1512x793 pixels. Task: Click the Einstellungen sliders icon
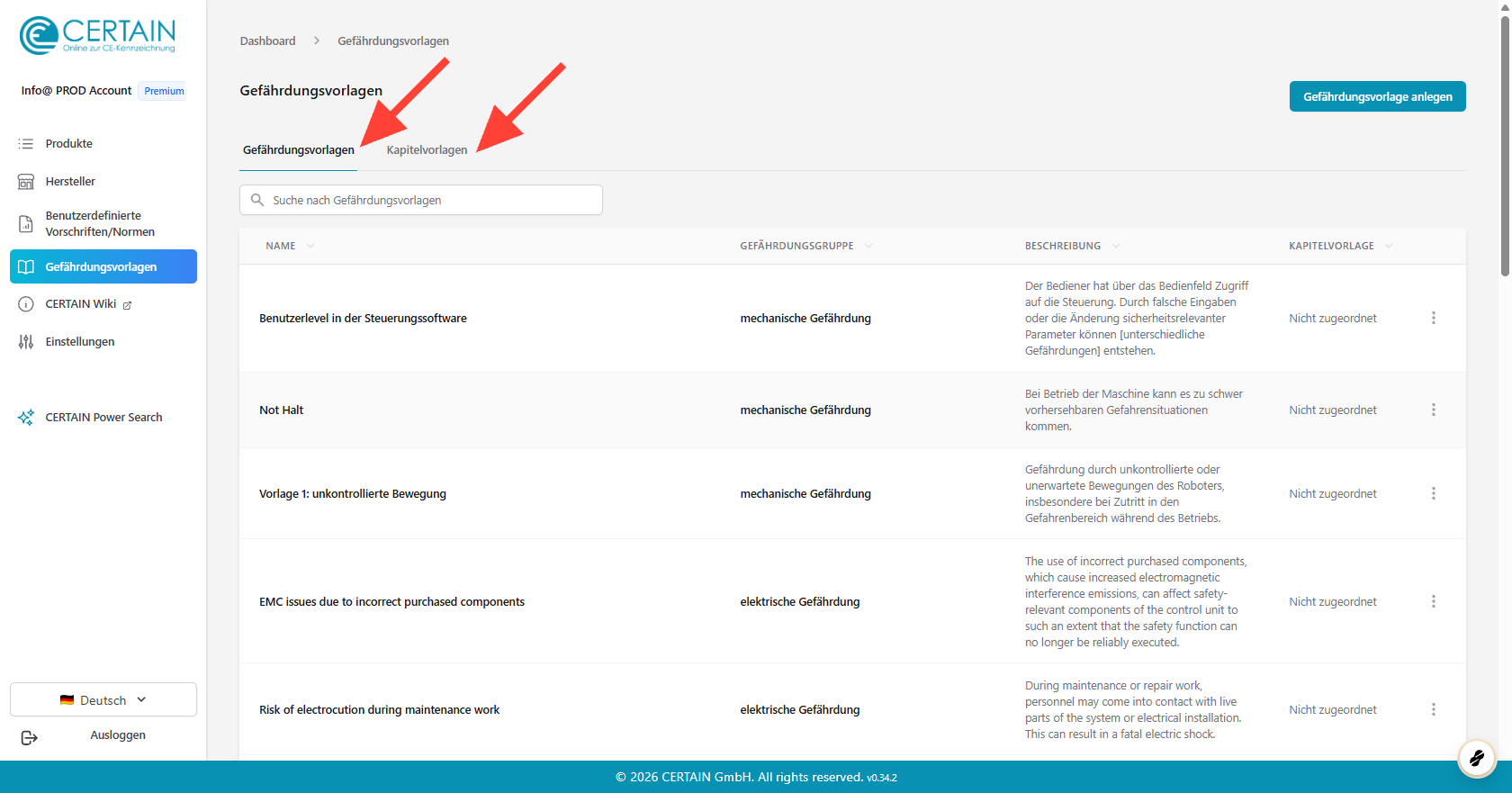26,342
